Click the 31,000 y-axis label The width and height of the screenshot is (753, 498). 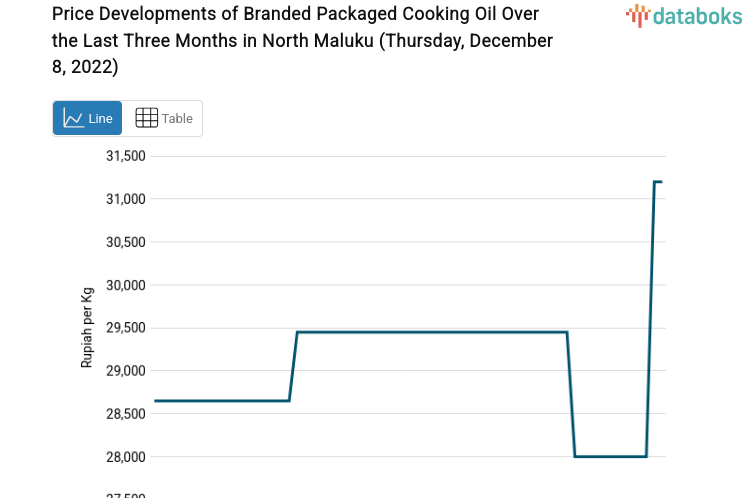(126, 199)
